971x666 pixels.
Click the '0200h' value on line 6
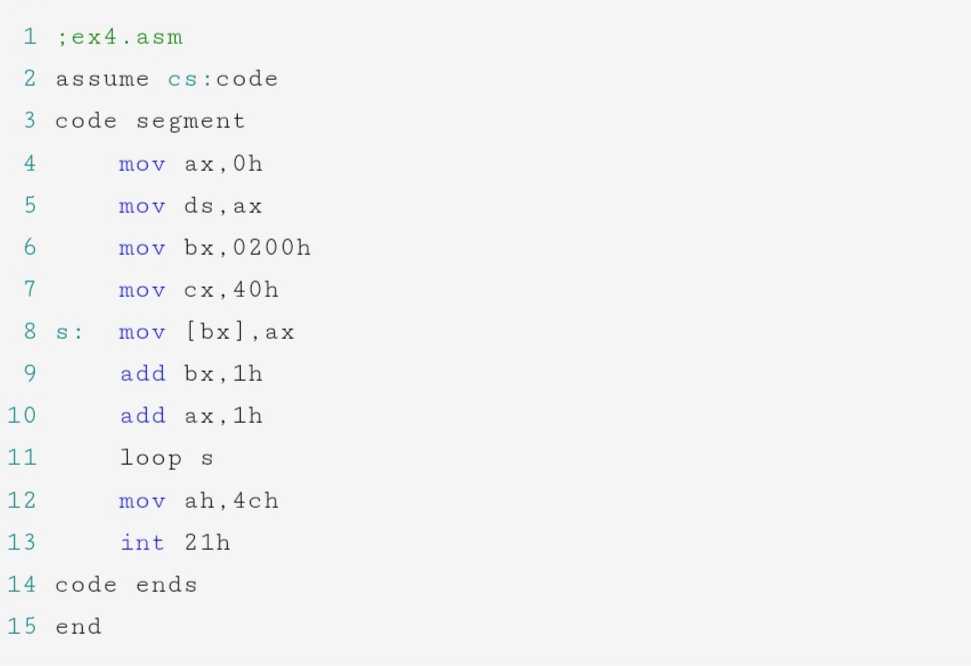pyautogui.click(x=271, y=248)
